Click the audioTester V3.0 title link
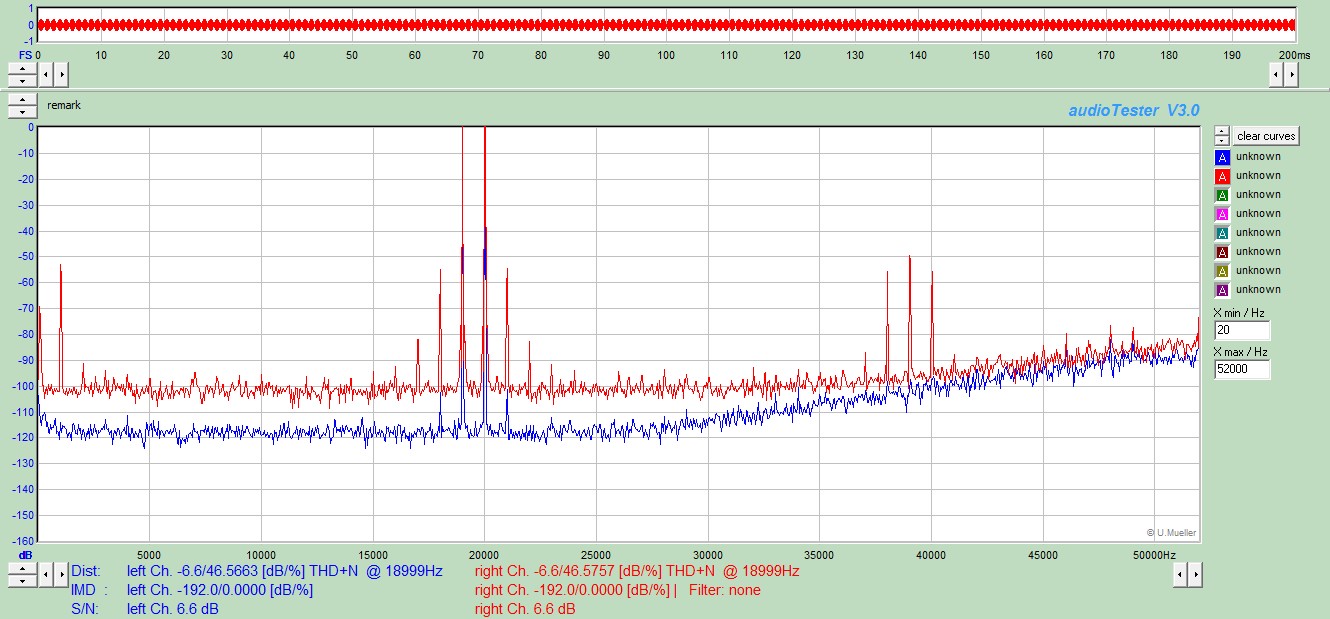Screen dimensions: 1330x619 pos(1133,110)
